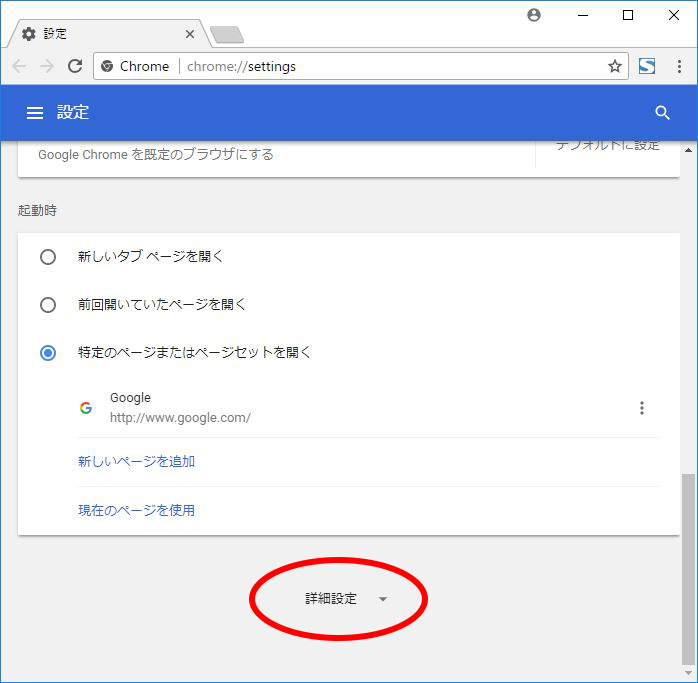Click the reload page icon
Viewport: 698px width, 683px height.
75,66
